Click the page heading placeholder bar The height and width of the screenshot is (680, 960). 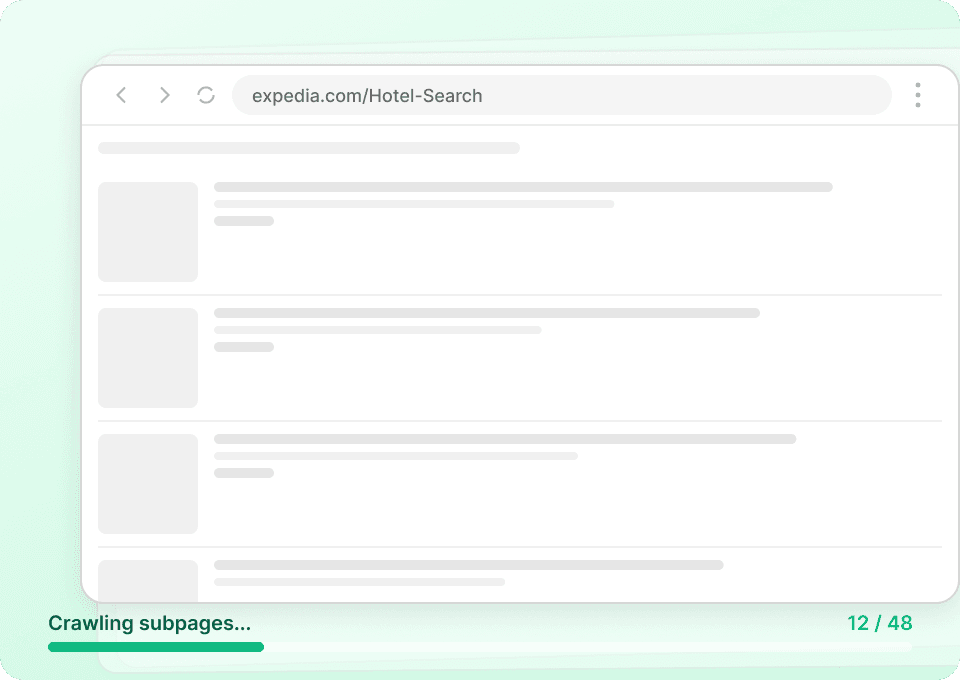pyautogui.click(x=309, y=148)
